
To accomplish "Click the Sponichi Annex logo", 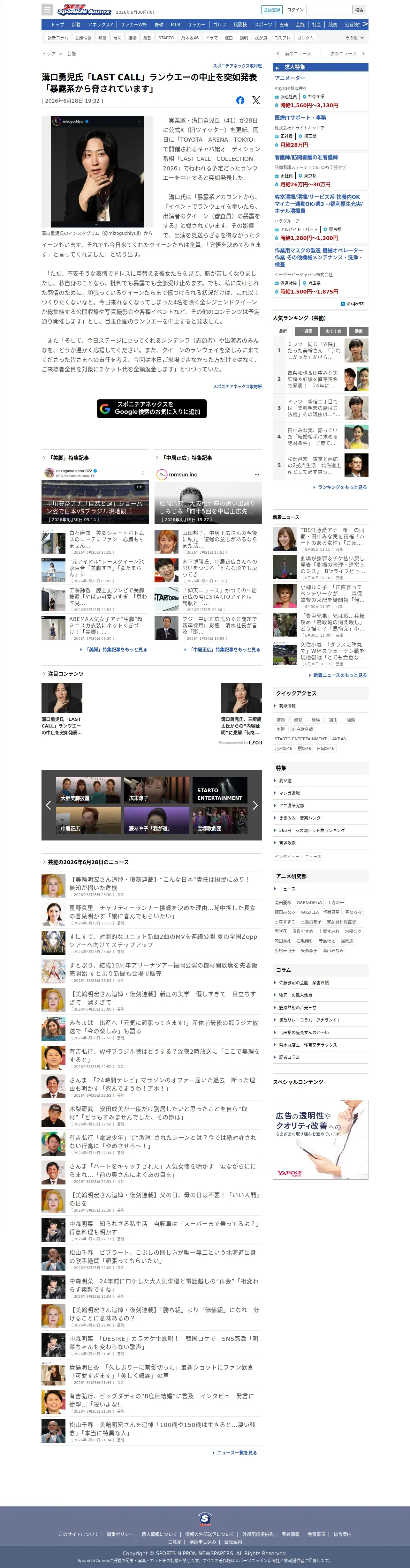I will (x=84, y=10).
